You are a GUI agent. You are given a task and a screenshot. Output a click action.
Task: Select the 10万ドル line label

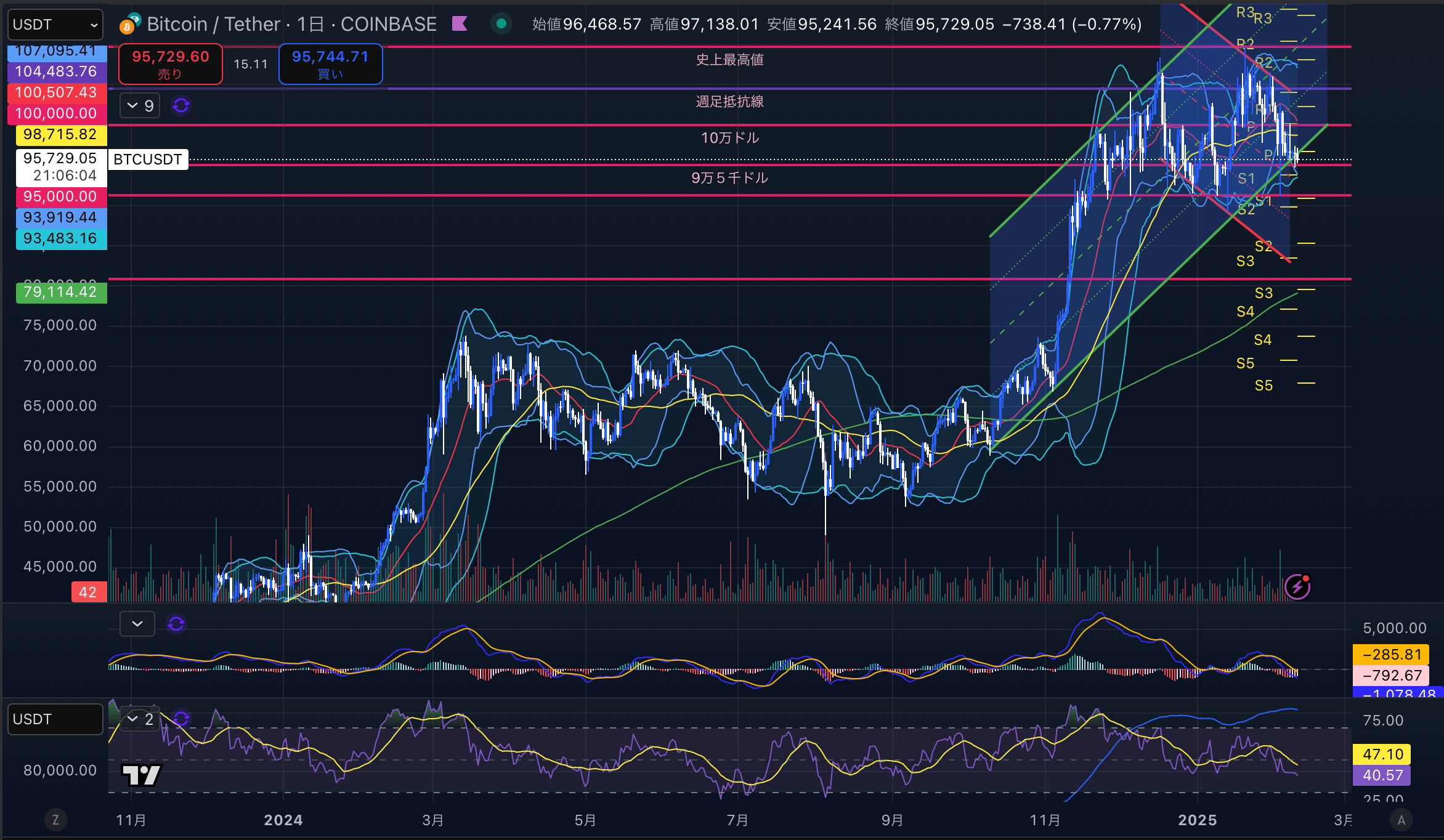pyautogui.click(x=730, y=138)
